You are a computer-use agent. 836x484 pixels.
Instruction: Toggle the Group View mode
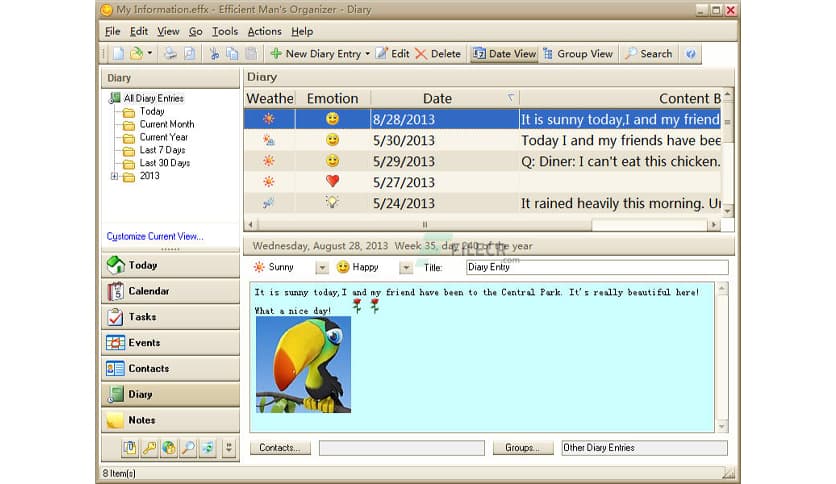tap(578, 54)
